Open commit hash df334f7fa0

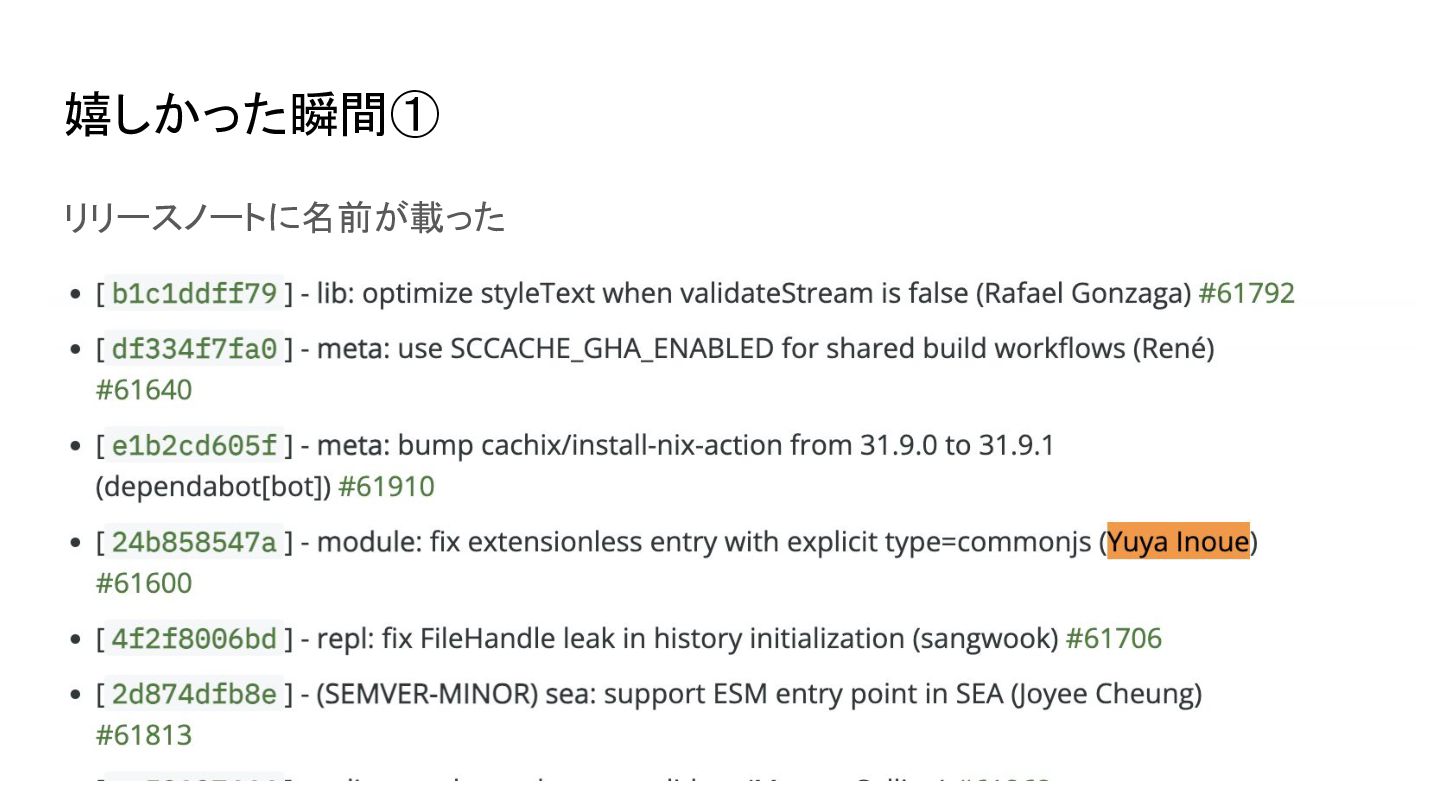194,349
